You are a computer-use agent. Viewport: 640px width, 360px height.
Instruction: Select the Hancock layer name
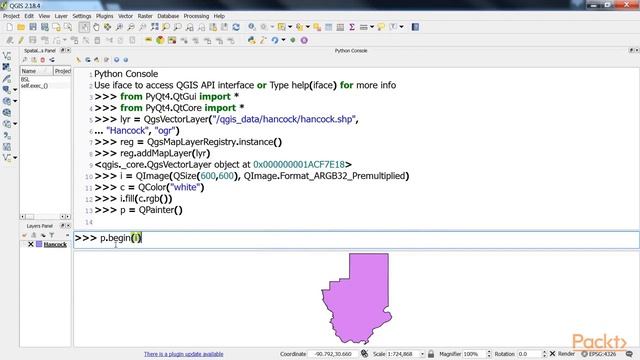tap(55, 244)
